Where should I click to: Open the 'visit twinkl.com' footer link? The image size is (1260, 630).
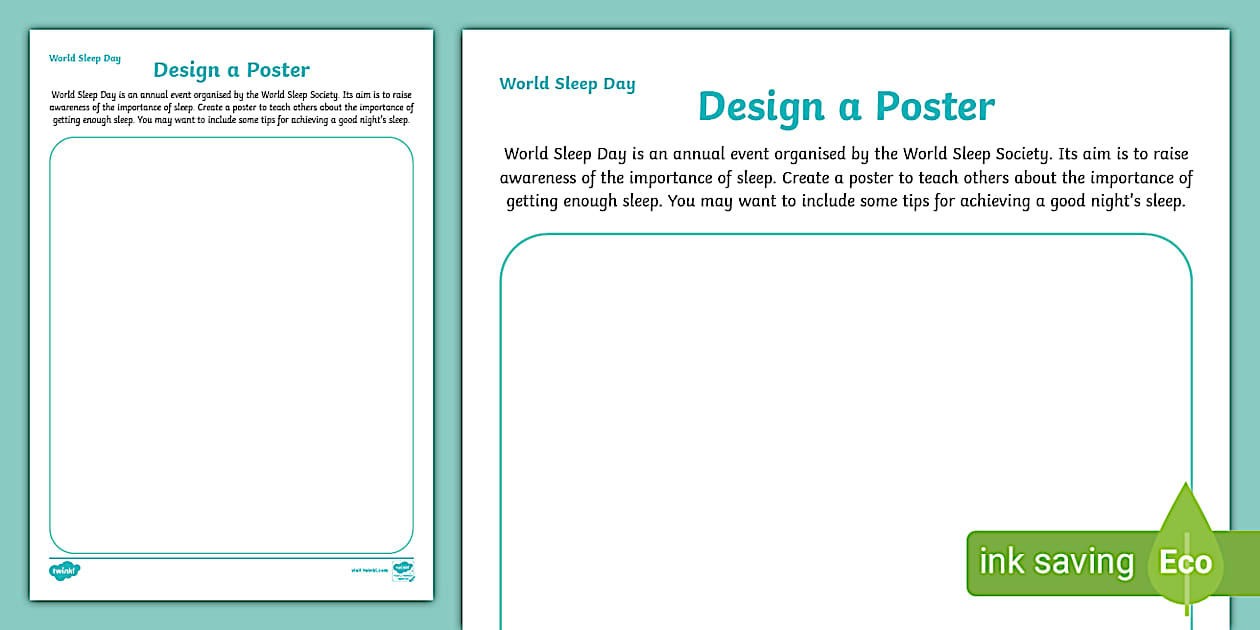[368, 572]
